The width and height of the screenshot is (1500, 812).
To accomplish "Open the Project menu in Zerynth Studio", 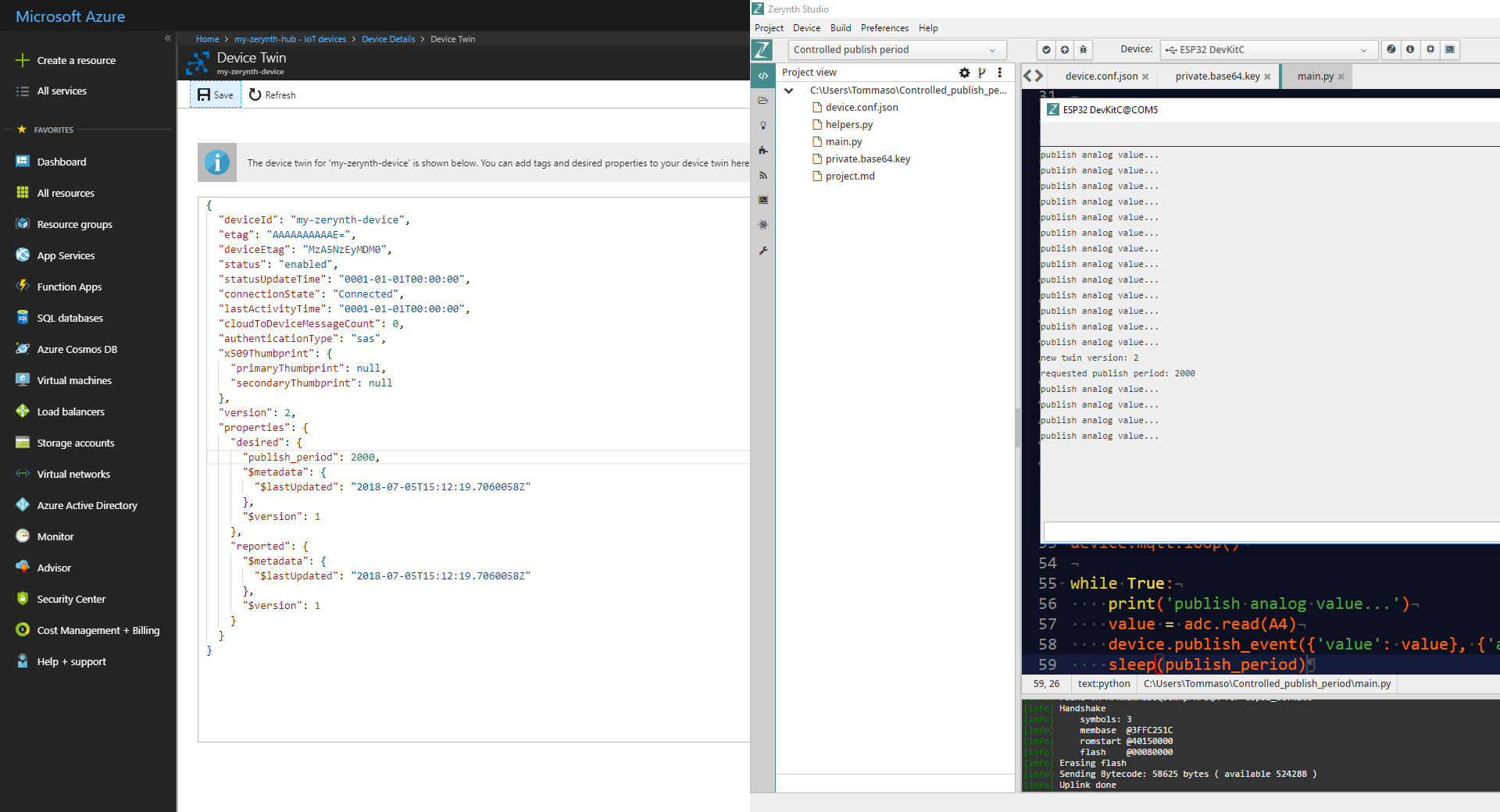I will [x=769, y=28].
